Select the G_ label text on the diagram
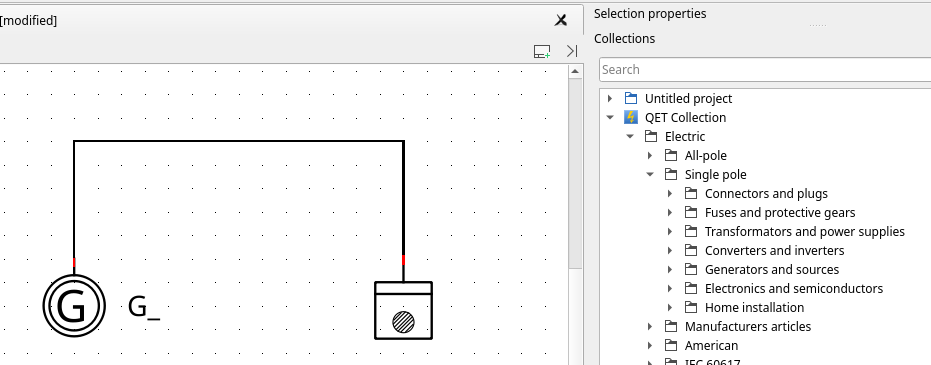This screenshot has width=931, height=365. [144, 307]
